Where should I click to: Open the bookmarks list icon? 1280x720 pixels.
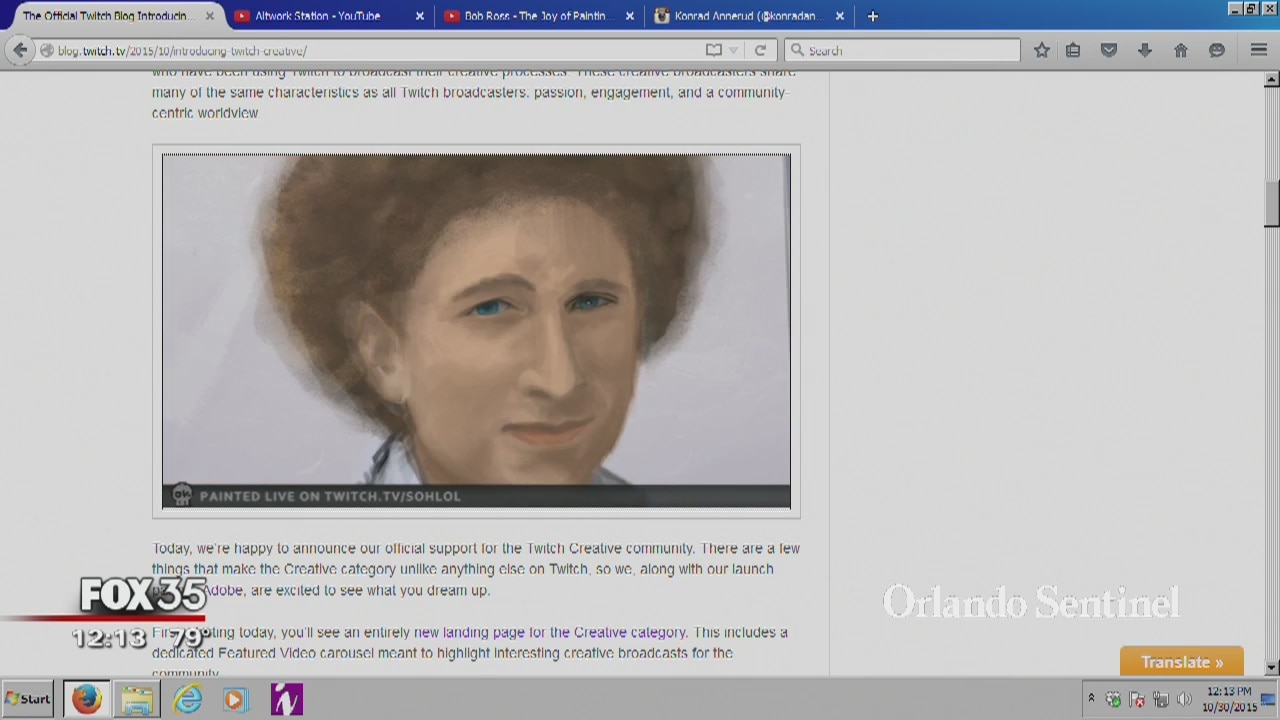click(x=1073, y=50)
